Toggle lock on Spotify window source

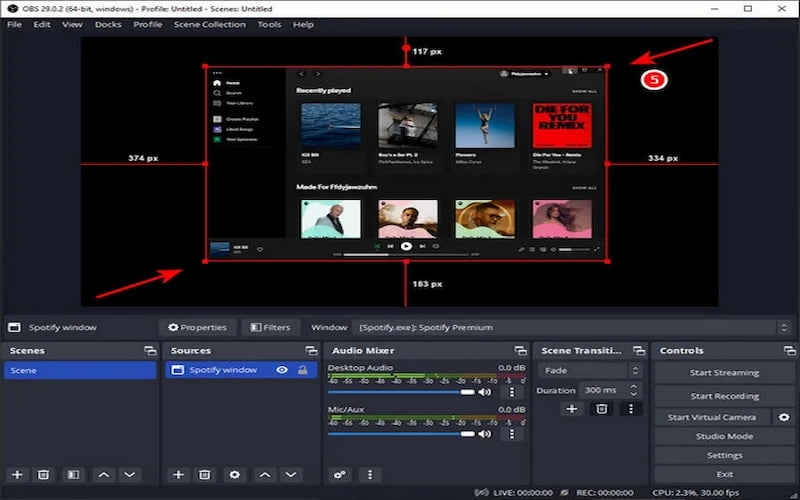(302, 370)
